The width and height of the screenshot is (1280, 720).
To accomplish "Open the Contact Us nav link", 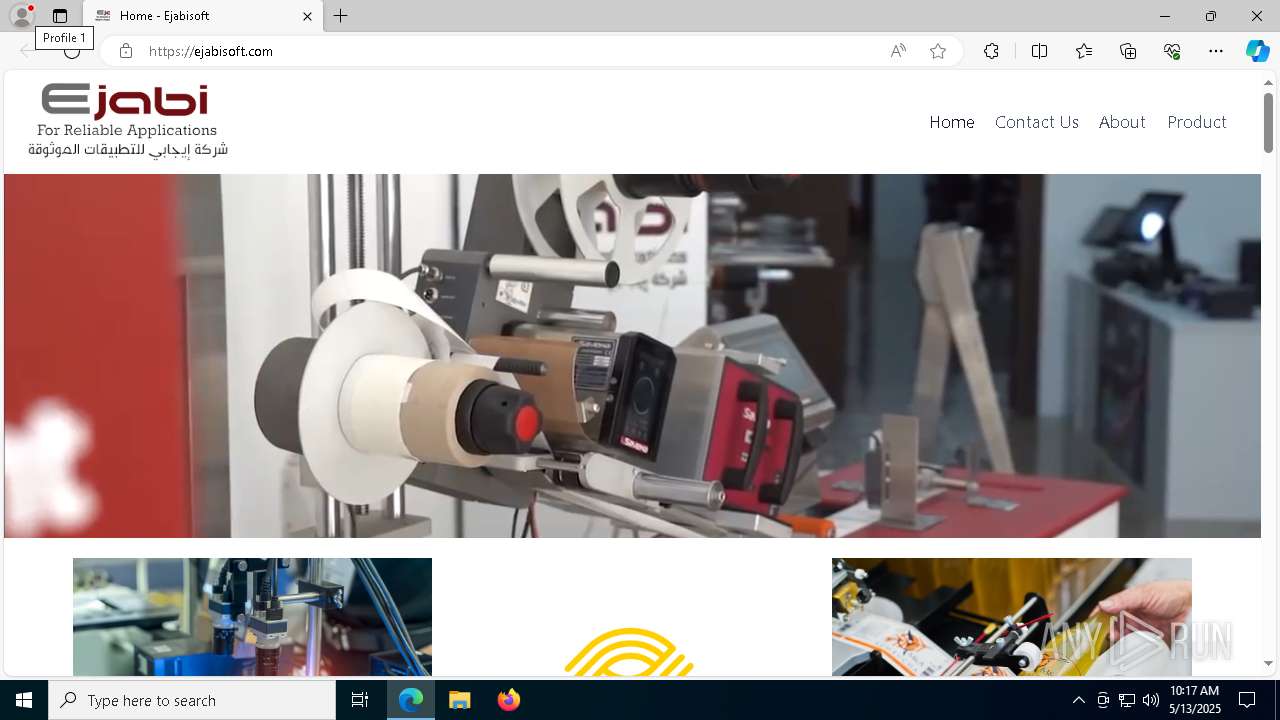I will (x=1037, y=122).
